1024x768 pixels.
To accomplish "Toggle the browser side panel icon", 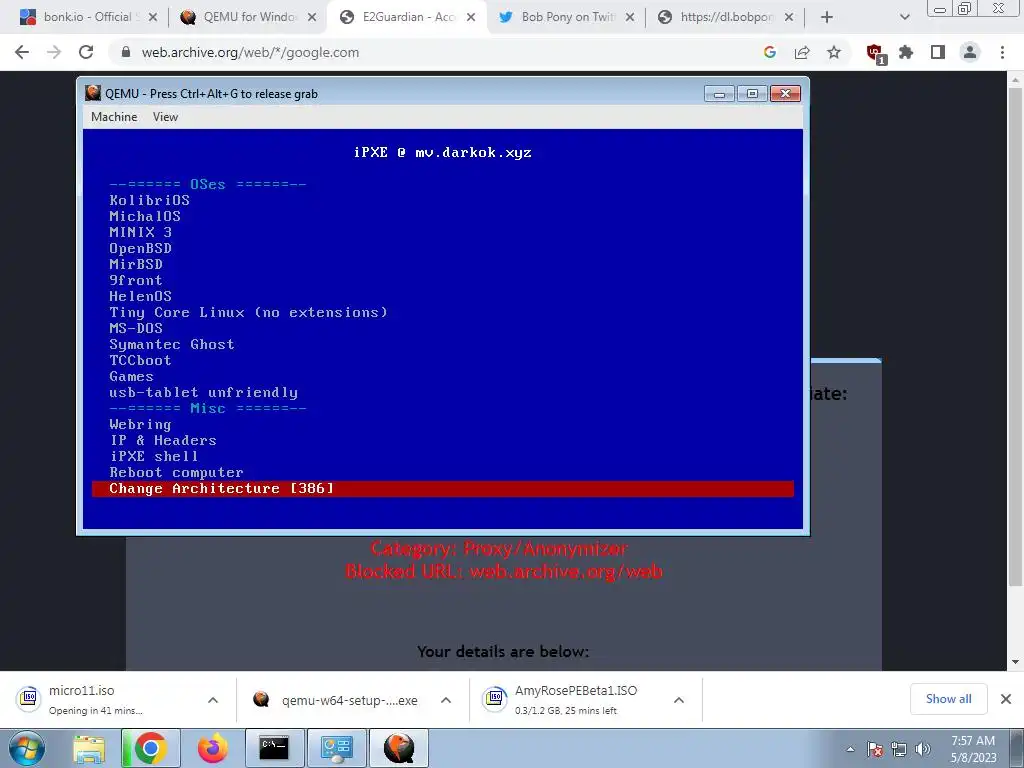I will [x=938, y=52].
